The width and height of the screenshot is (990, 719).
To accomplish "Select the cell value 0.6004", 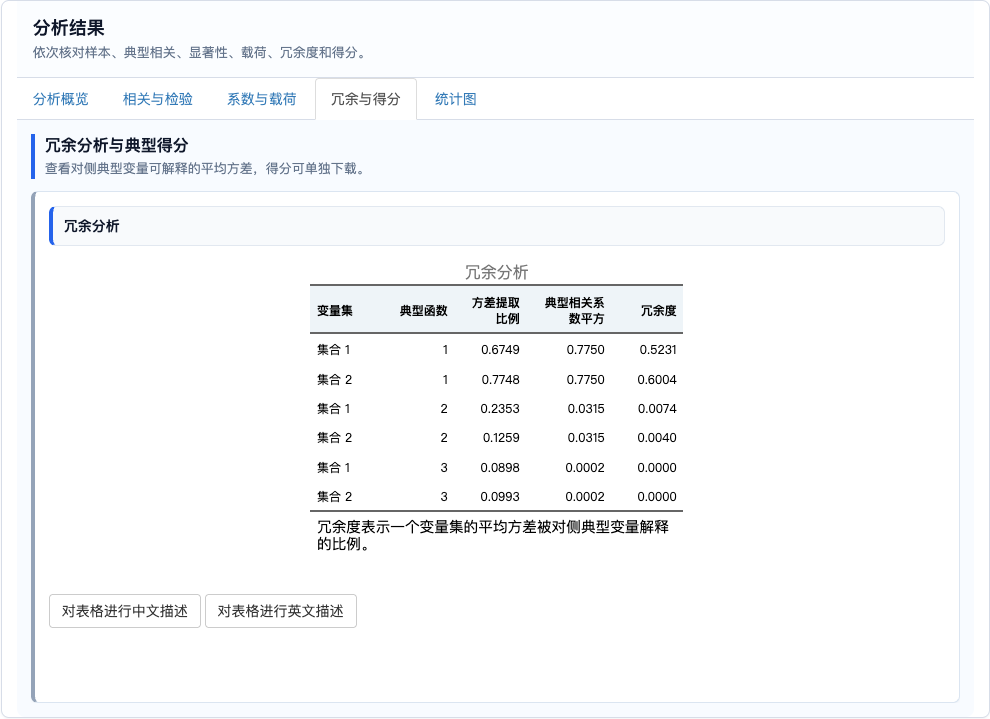I will pos(657,379).
